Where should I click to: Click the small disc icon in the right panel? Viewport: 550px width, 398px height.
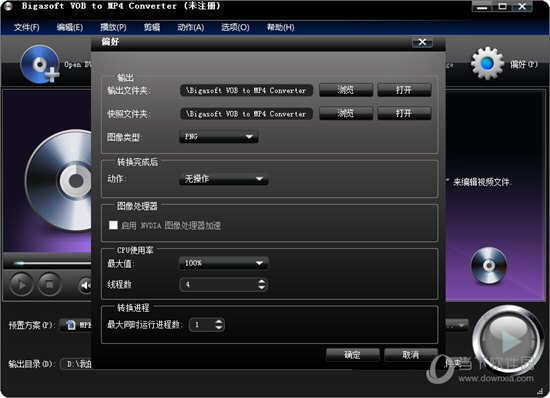coord(489,265)
